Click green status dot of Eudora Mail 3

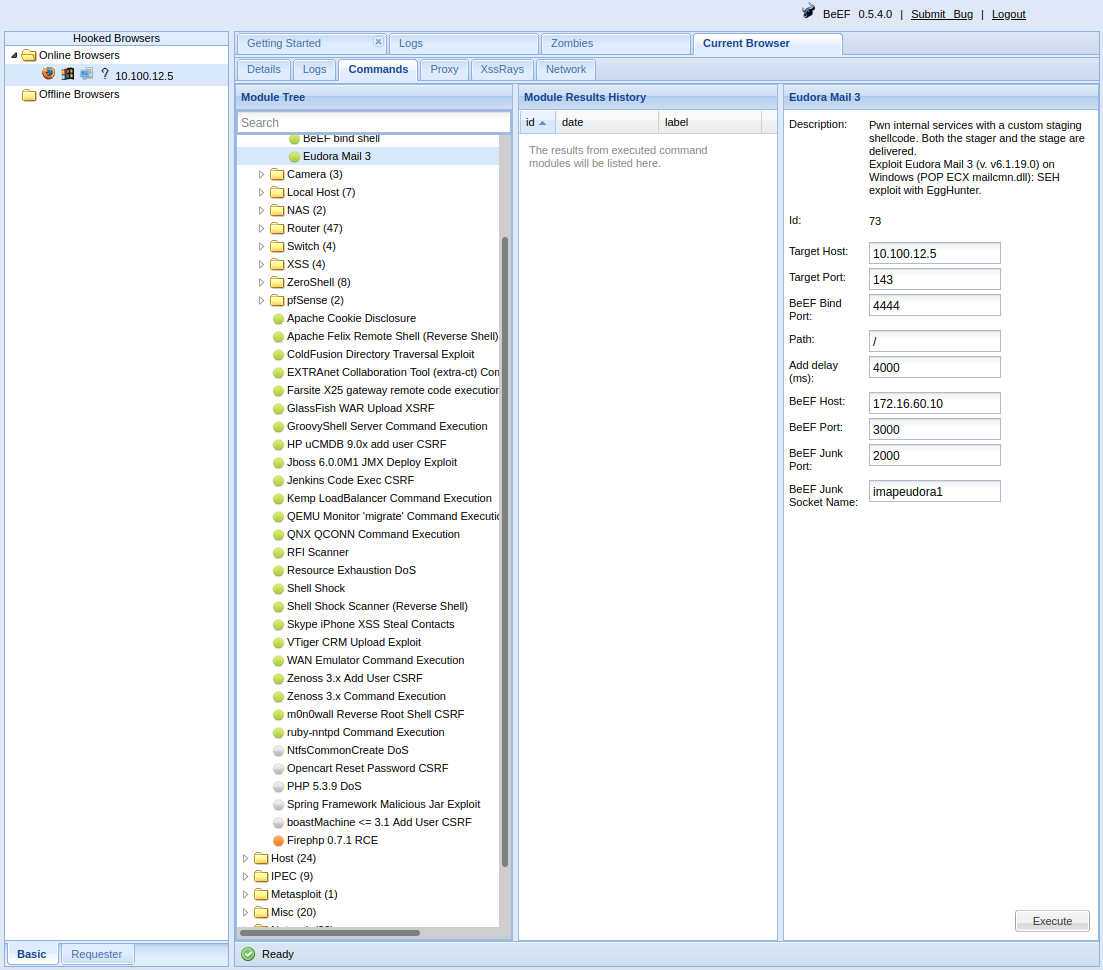coord(295,157)
